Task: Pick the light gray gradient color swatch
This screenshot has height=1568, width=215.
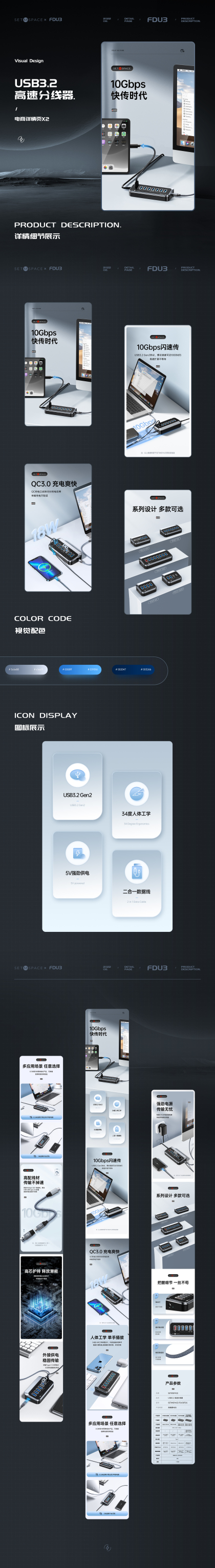Action: click(26, 669)
